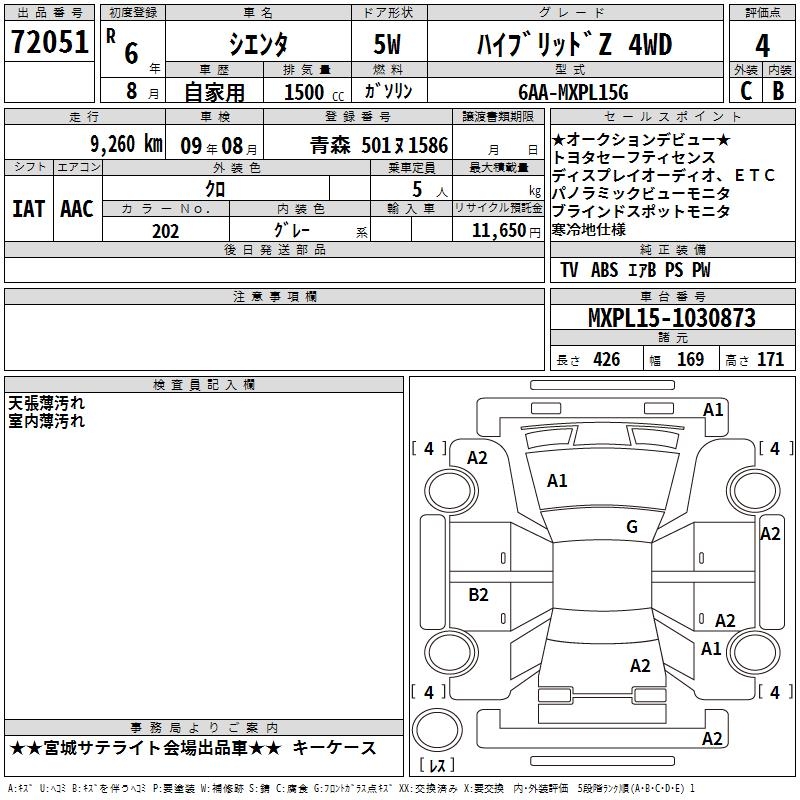The height and width of the screenshot is (800, 800).
Task: Select transmission value IAT
Action: click(29, 209)
